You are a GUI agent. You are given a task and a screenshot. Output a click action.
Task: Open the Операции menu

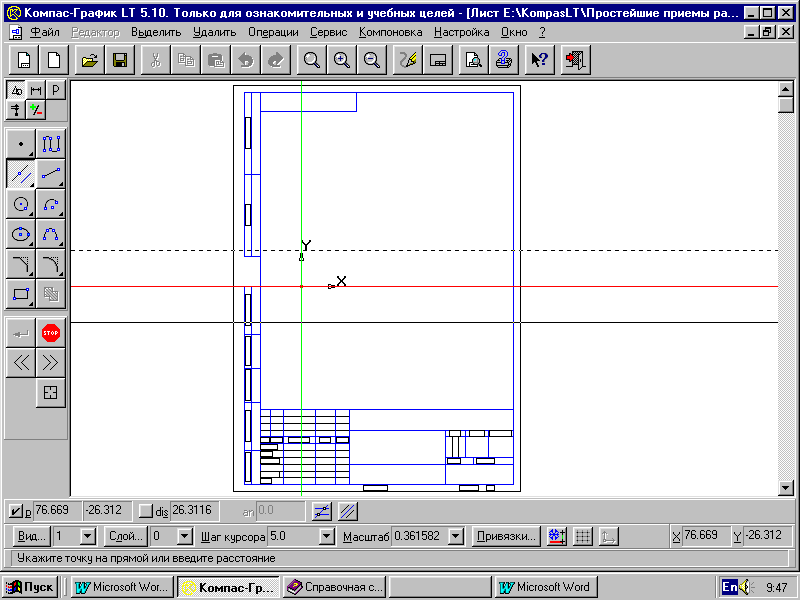(x=273, y=32)
